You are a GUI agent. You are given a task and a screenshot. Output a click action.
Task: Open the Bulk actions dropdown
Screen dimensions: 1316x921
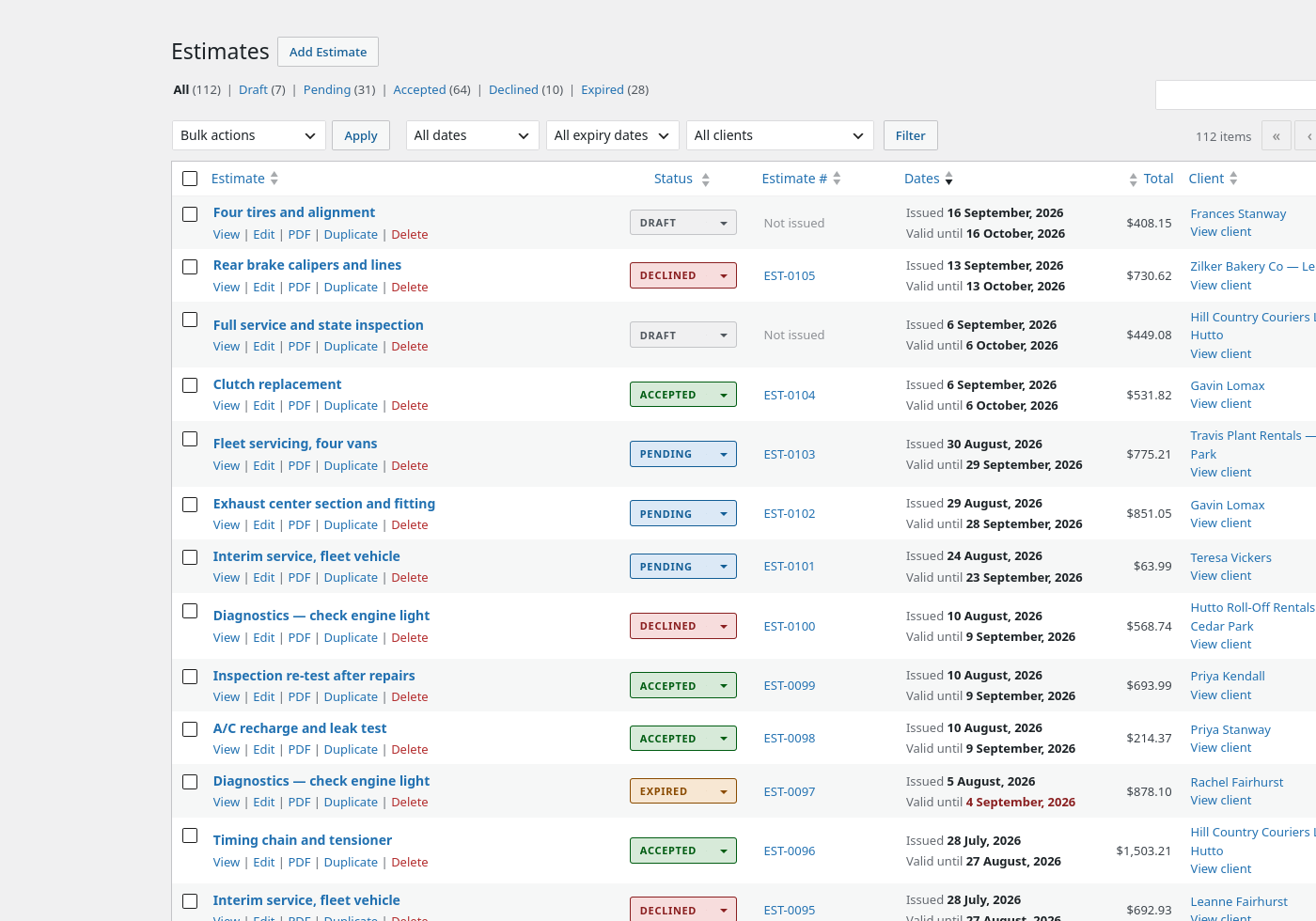pyautogui.click(x=249, y=135)
